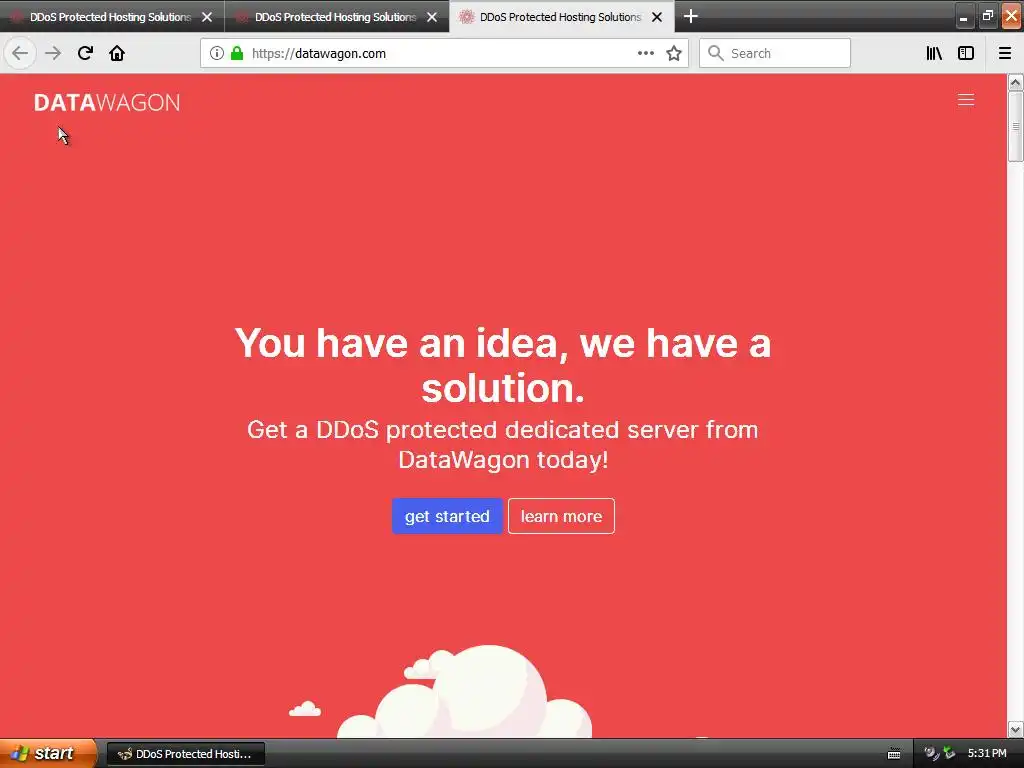Go back to the previous page

coord(20,54)
